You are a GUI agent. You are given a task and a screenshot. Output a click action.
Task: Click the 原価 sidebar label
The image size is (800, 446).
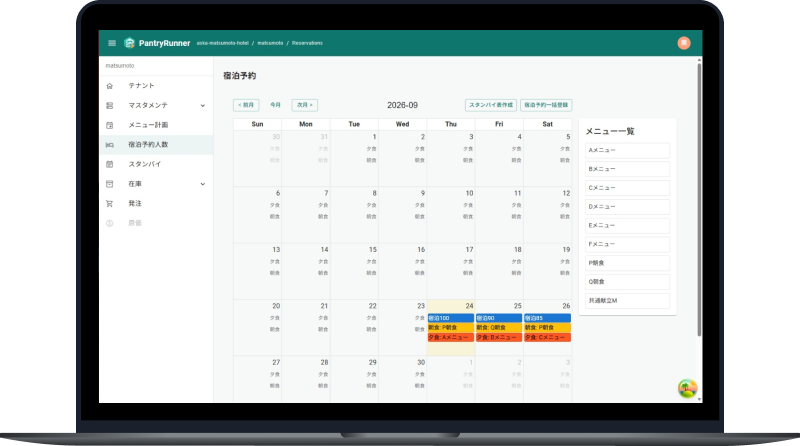click(x=135, y=223)
